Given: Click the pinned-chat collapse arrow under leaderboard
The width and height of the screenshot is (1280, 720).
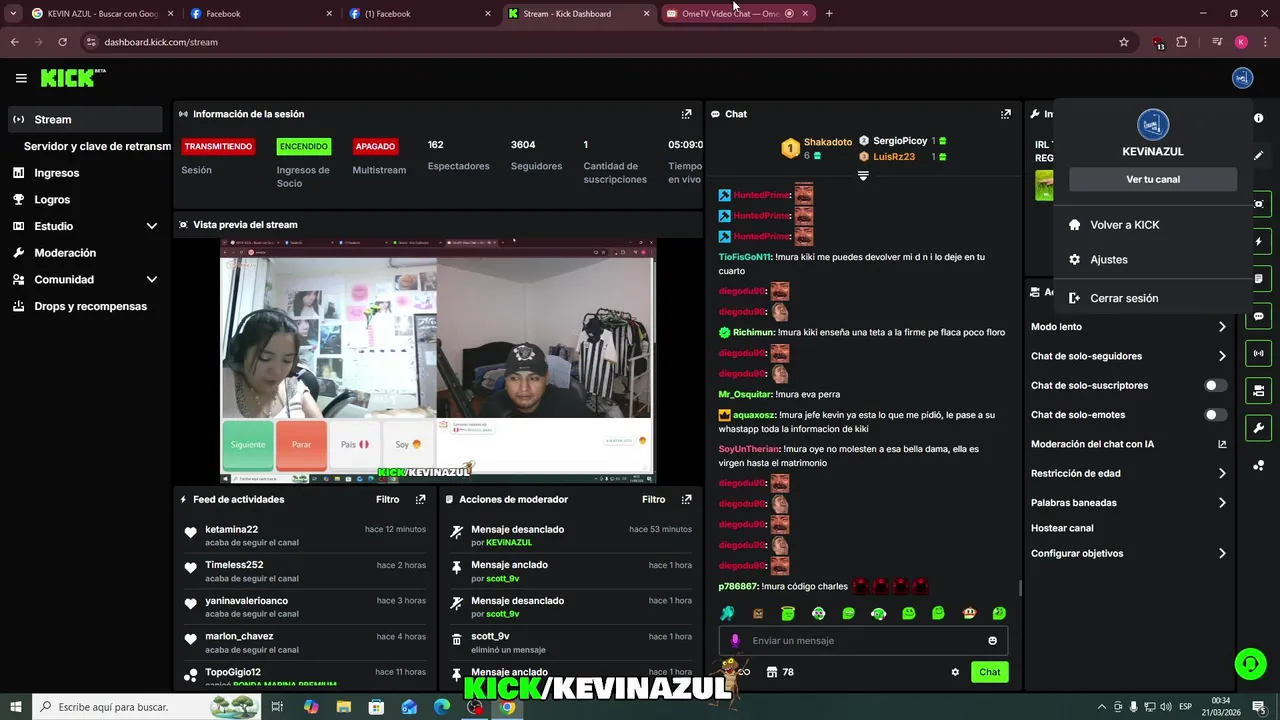Looking at the screenshot, I should [x=863, y=175].
